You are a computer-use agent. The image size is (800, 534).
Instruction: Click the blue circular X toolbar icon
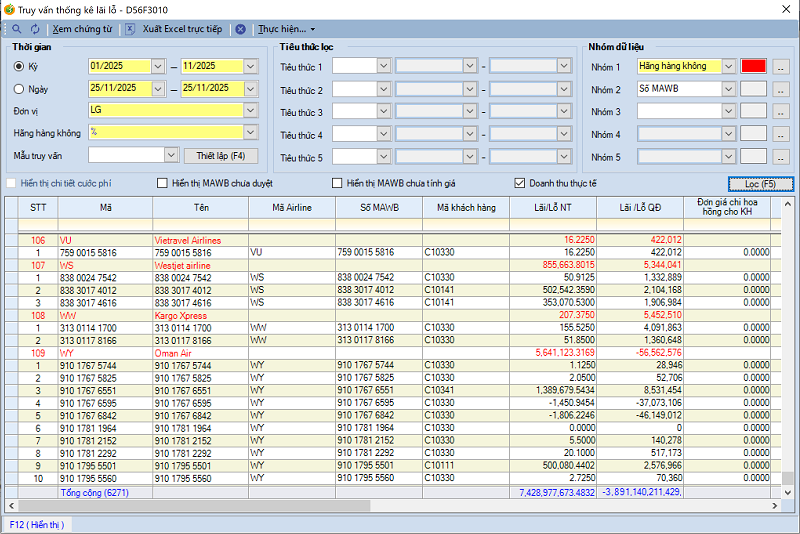(x=240, y=29)
